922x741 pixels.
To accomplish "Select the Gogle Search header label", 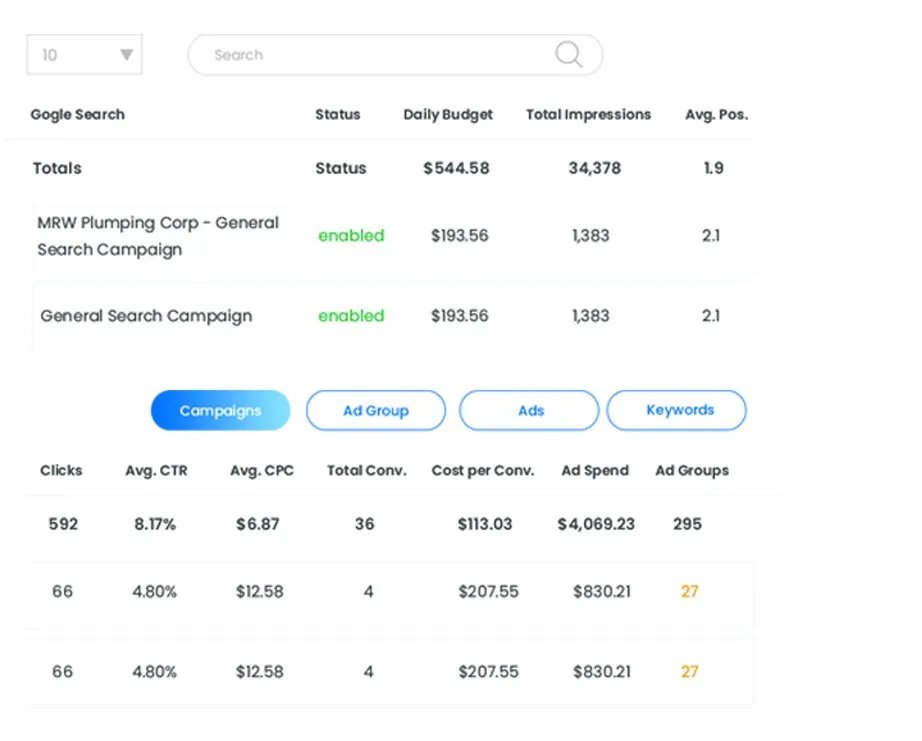I will (x=77, y=114).
